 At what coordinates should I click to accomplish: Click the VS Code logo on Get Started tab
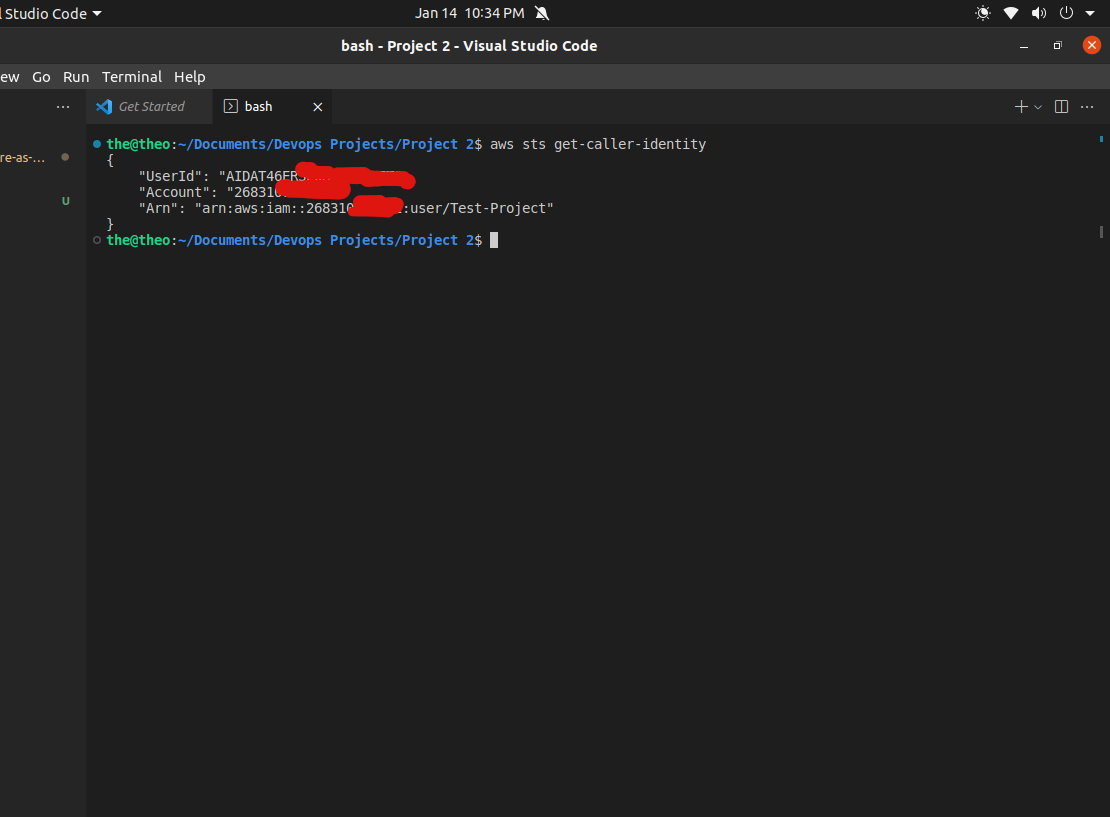click(104, 106)
